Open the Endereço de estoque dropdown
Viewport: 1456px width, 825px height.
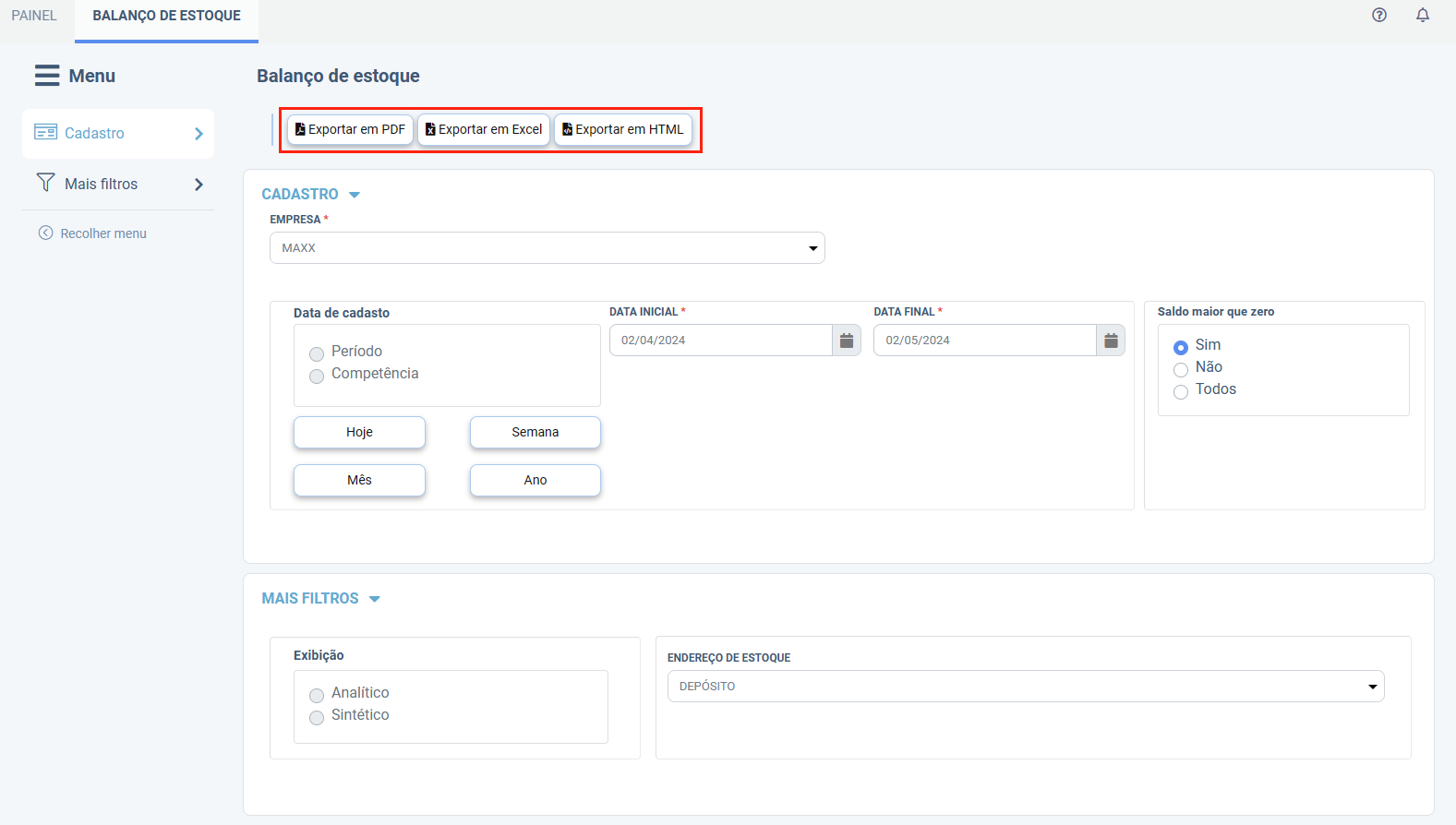(x=1026, y=687)
